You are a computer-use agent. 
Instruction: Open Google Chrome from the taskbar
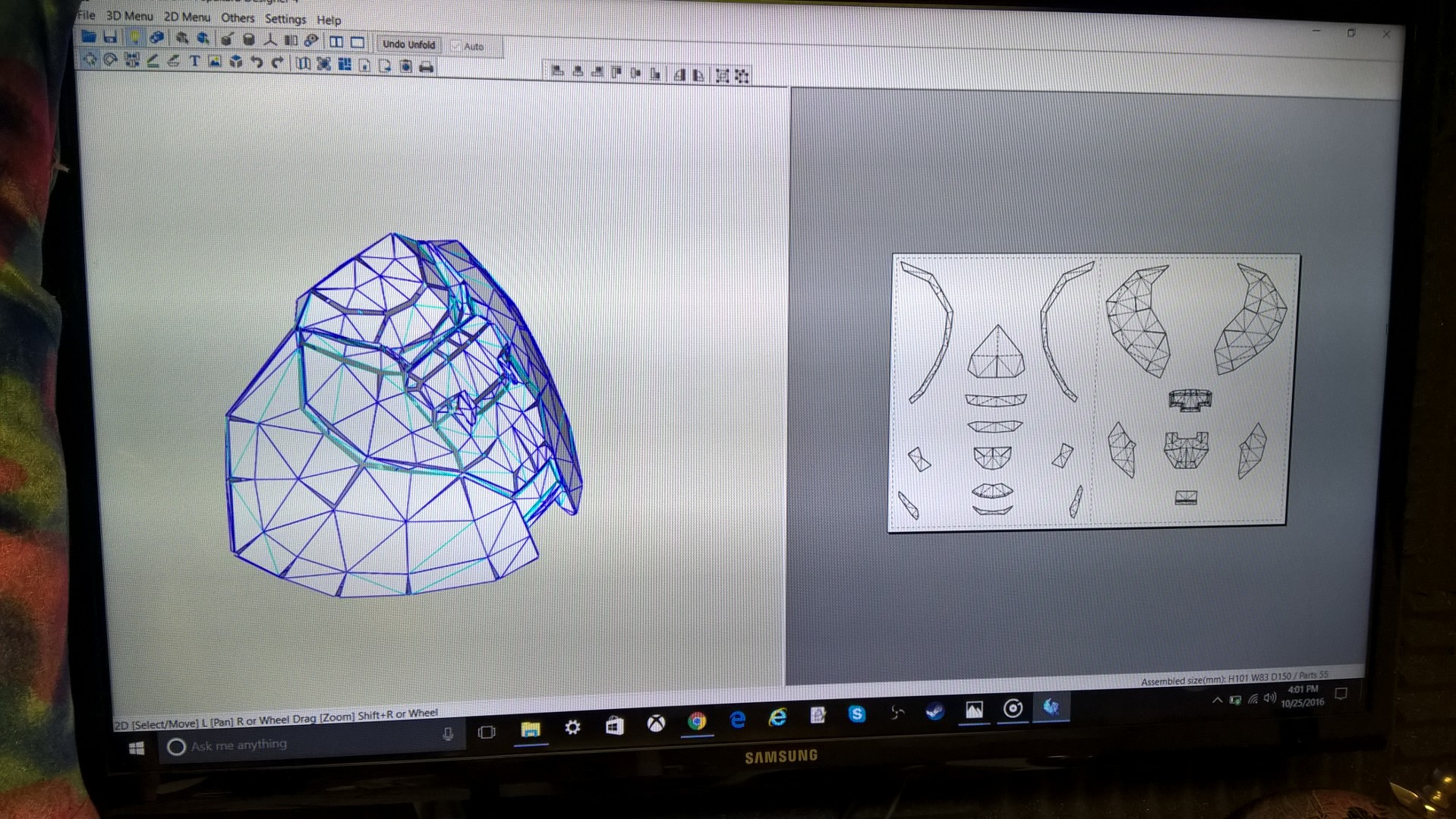point(697,722)
